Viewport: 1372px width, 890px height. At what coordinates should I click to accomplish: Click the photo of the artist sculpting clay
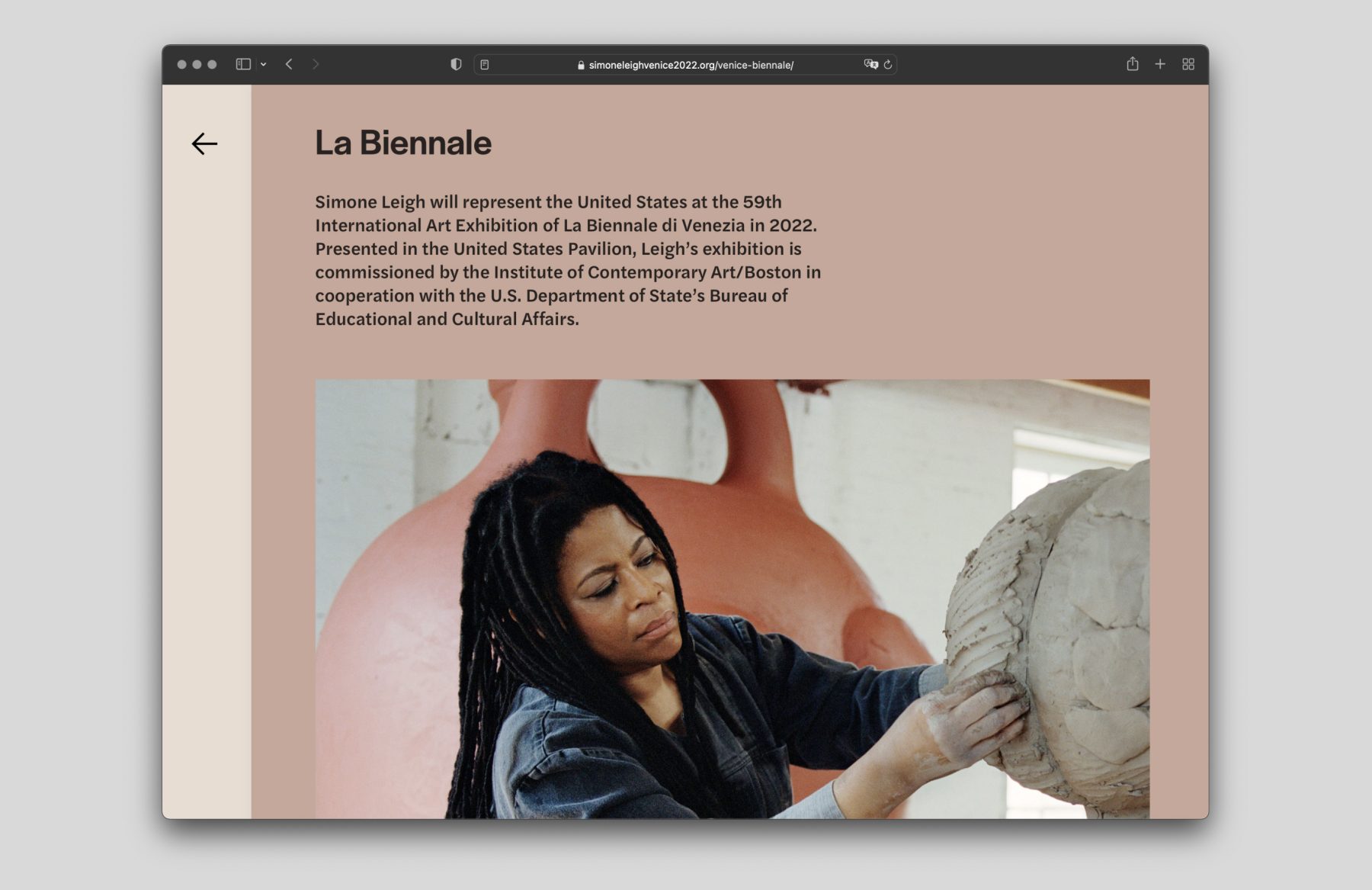point(732,599)
